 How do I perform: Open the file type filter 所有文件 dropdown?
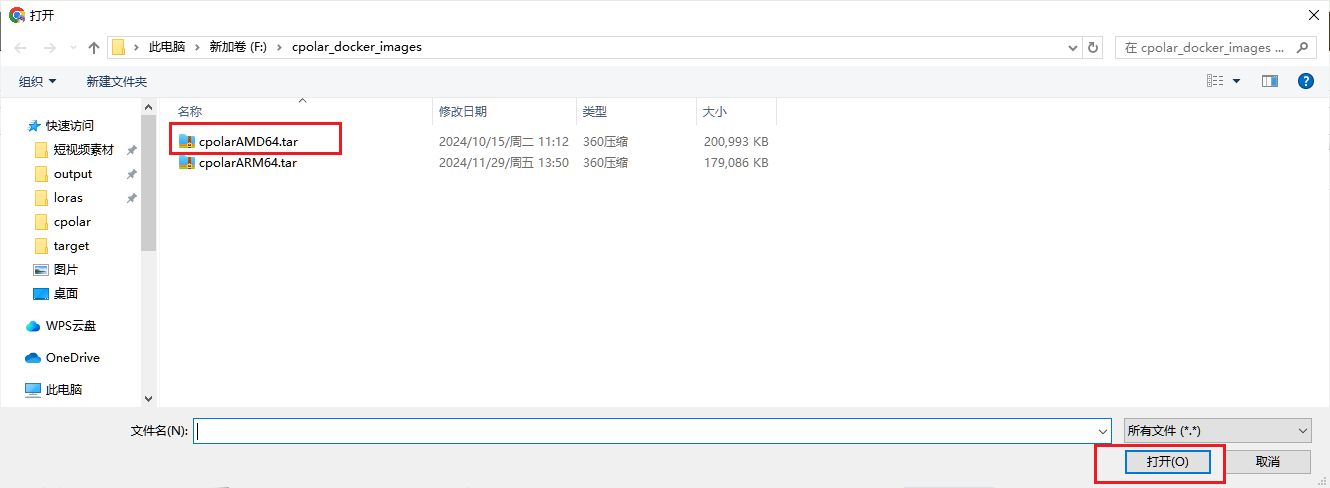1216,431
